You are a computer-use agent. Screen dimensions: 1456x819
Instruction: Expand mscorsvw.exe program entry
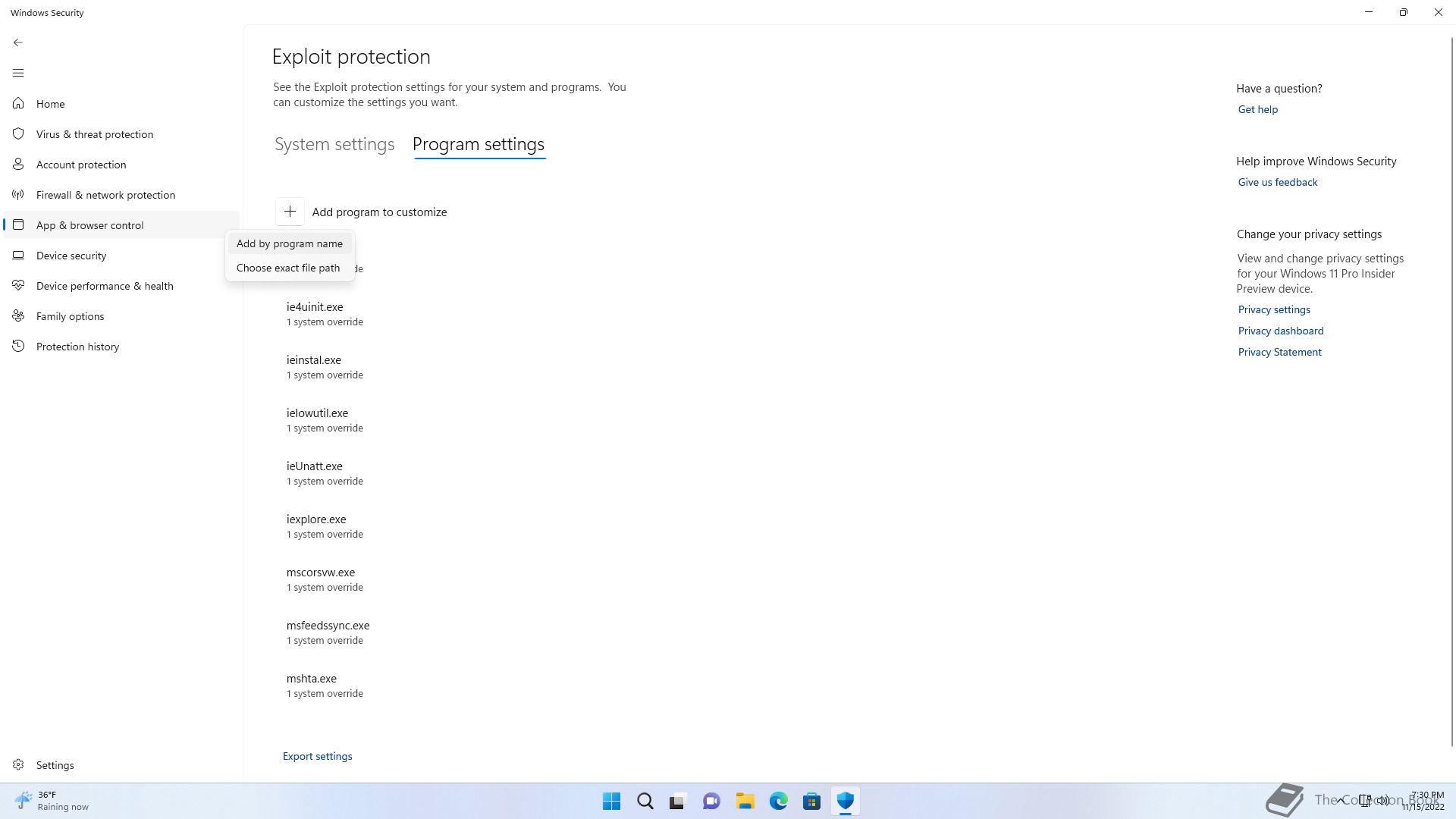point(325,579)
